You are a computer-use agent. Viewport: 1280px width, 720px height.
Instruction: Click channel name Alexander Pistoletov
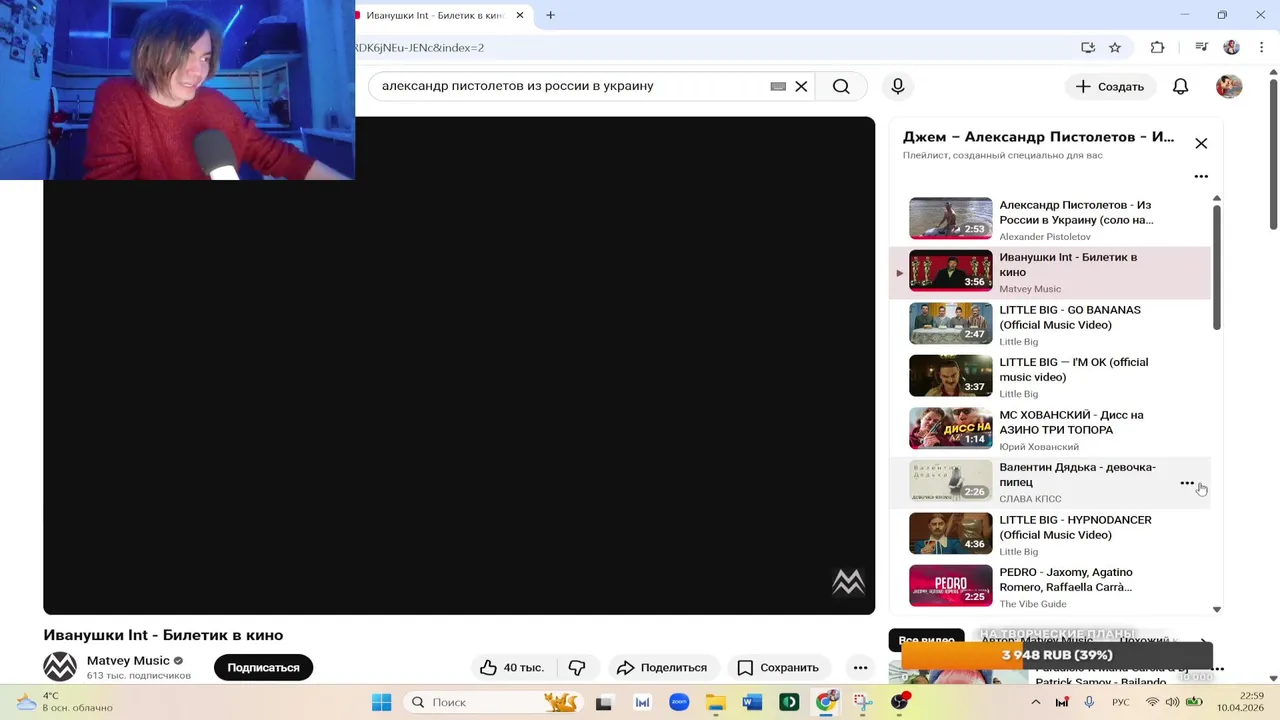tap(1045, 237)
